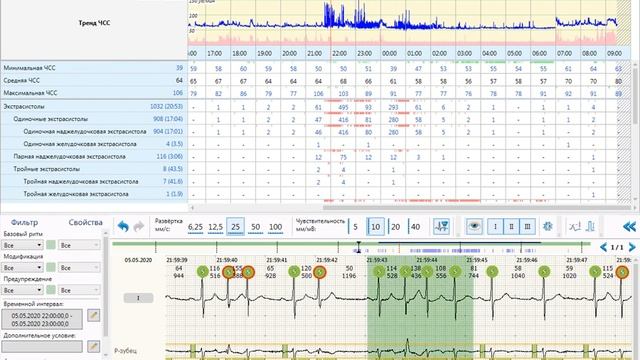Viewport: 640px width, 360px height.
Task: Edit the Временной интервал with the pencil icon
Action: click(x=93, y=315)
